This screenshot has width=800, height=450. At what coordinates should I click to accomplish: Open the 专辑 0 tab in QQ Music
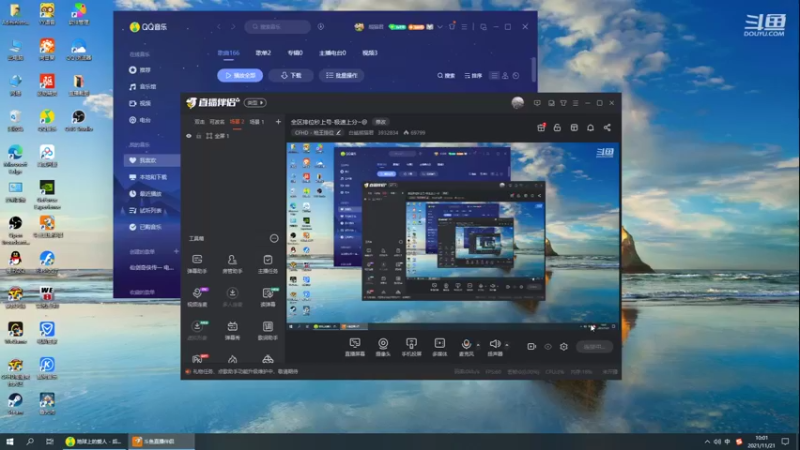coord(295,53)
